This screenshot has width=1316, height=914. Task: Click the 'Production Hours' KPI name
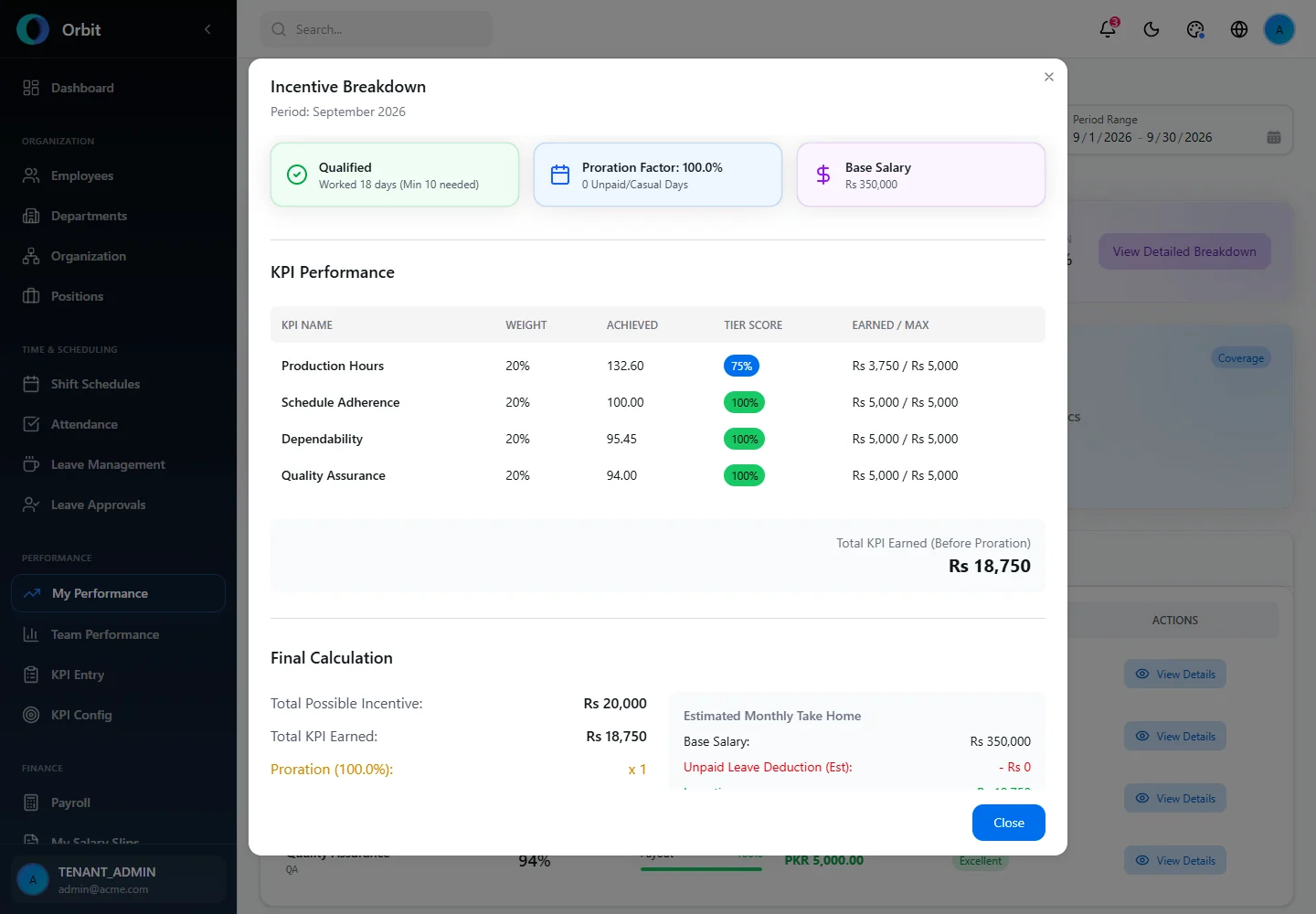coord(333,366)
